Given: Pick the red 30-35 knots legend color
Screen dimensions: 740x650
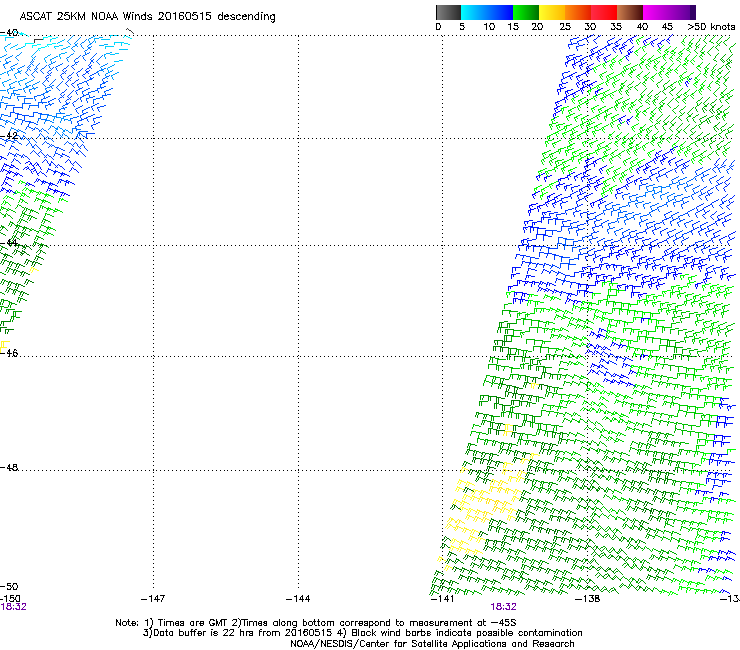Looking at the screenshot, I should tap(604, 12).
